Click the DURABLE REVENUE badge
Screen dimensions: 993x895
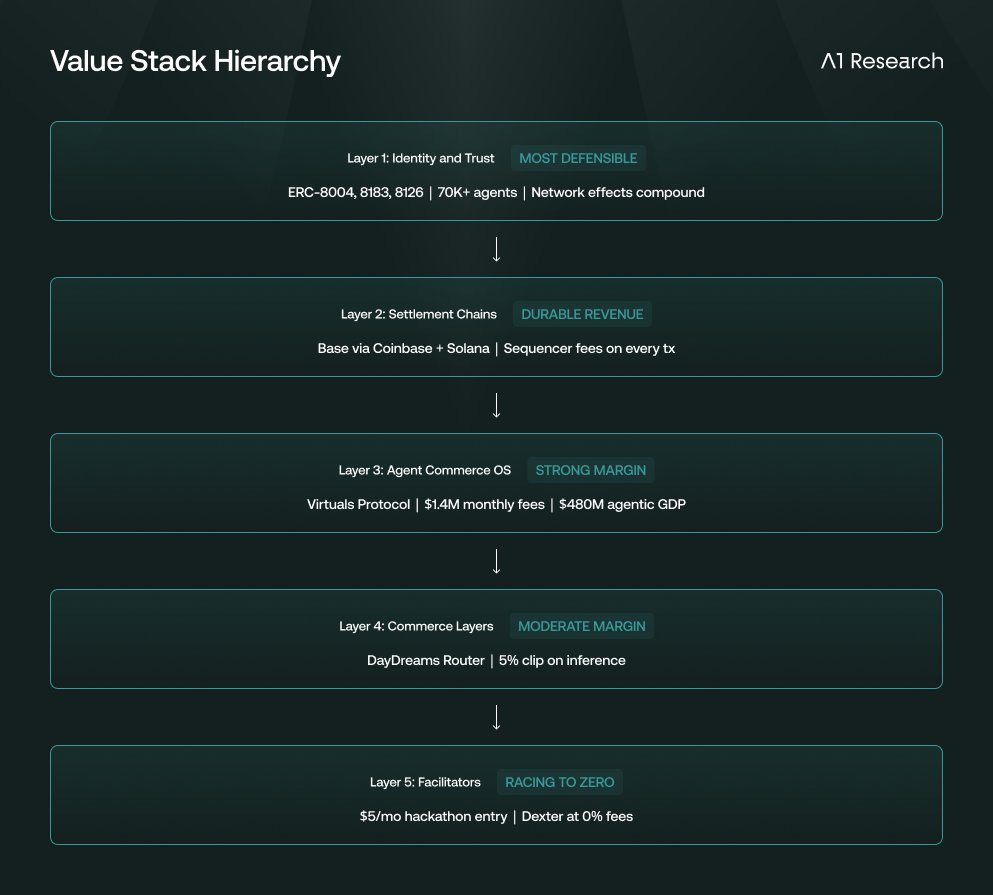coord(582,314)
